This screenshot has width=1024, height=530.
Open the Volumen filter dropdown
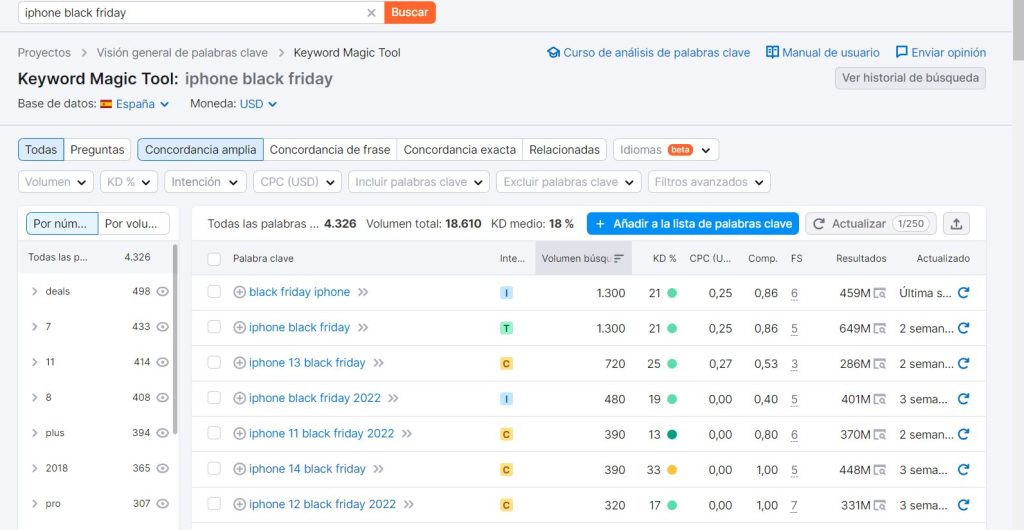coord(56,182)
